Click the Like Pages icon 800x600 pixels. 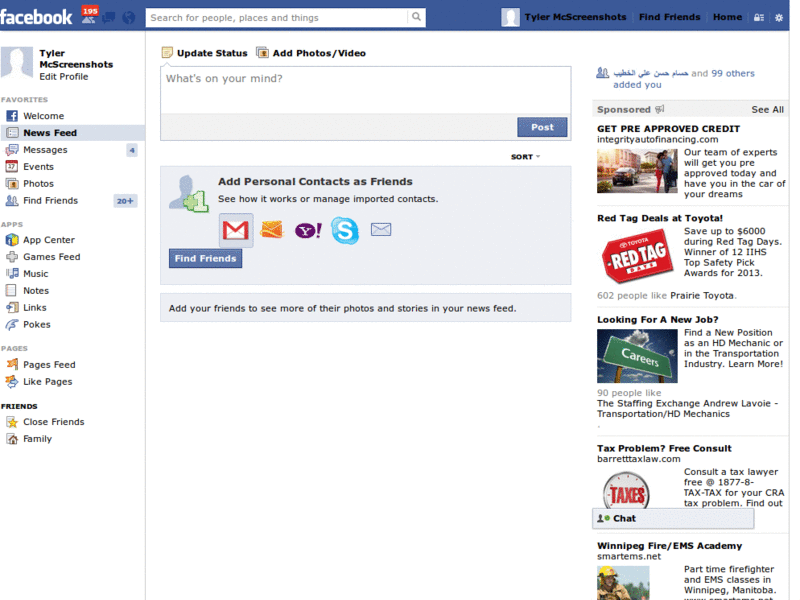click(12, 382)
